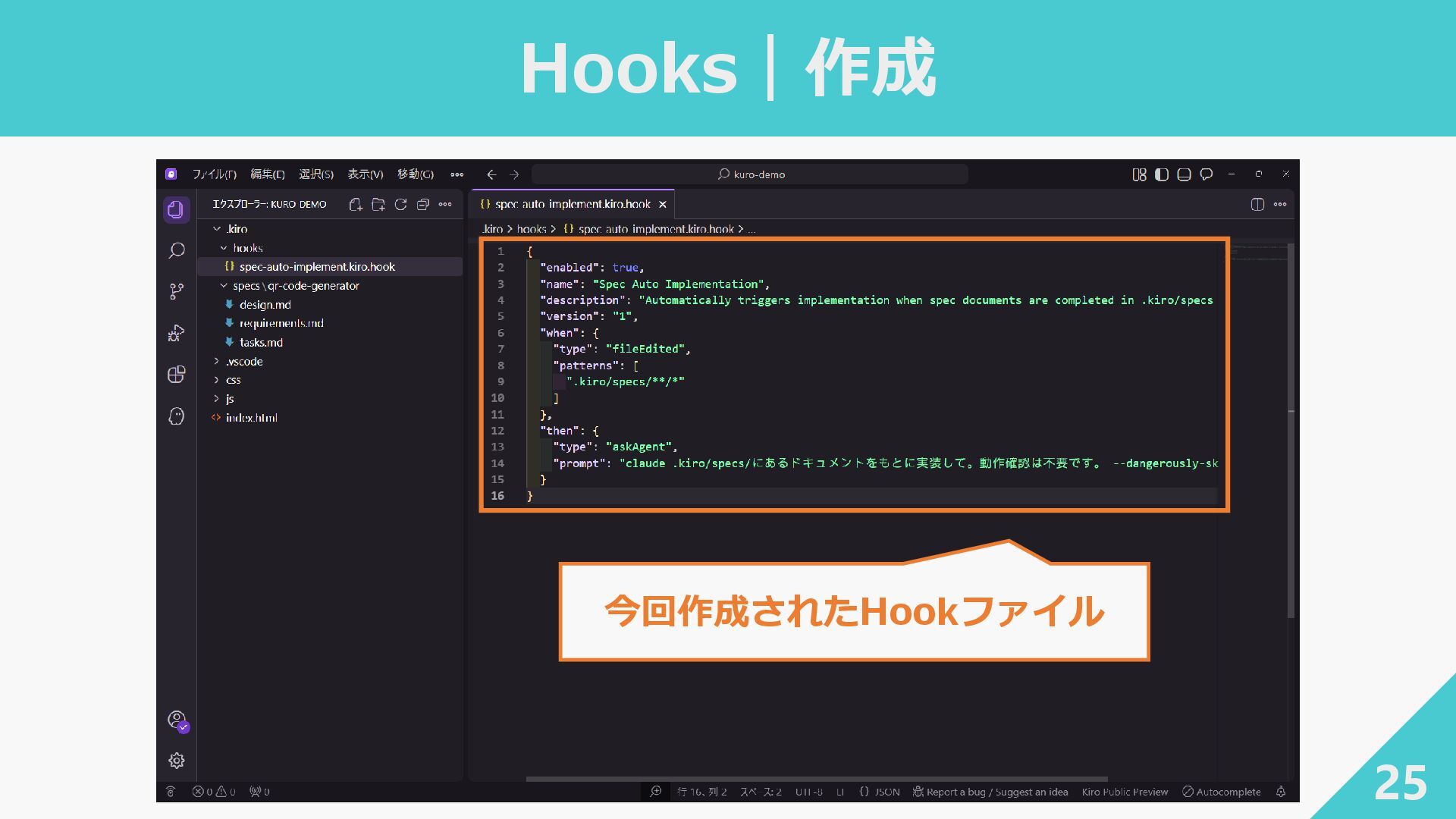Click the horizontal scrollbar under the editor
Image resolution: width=1456 pixels, height=819 pixels.
(x=817, y=779)
